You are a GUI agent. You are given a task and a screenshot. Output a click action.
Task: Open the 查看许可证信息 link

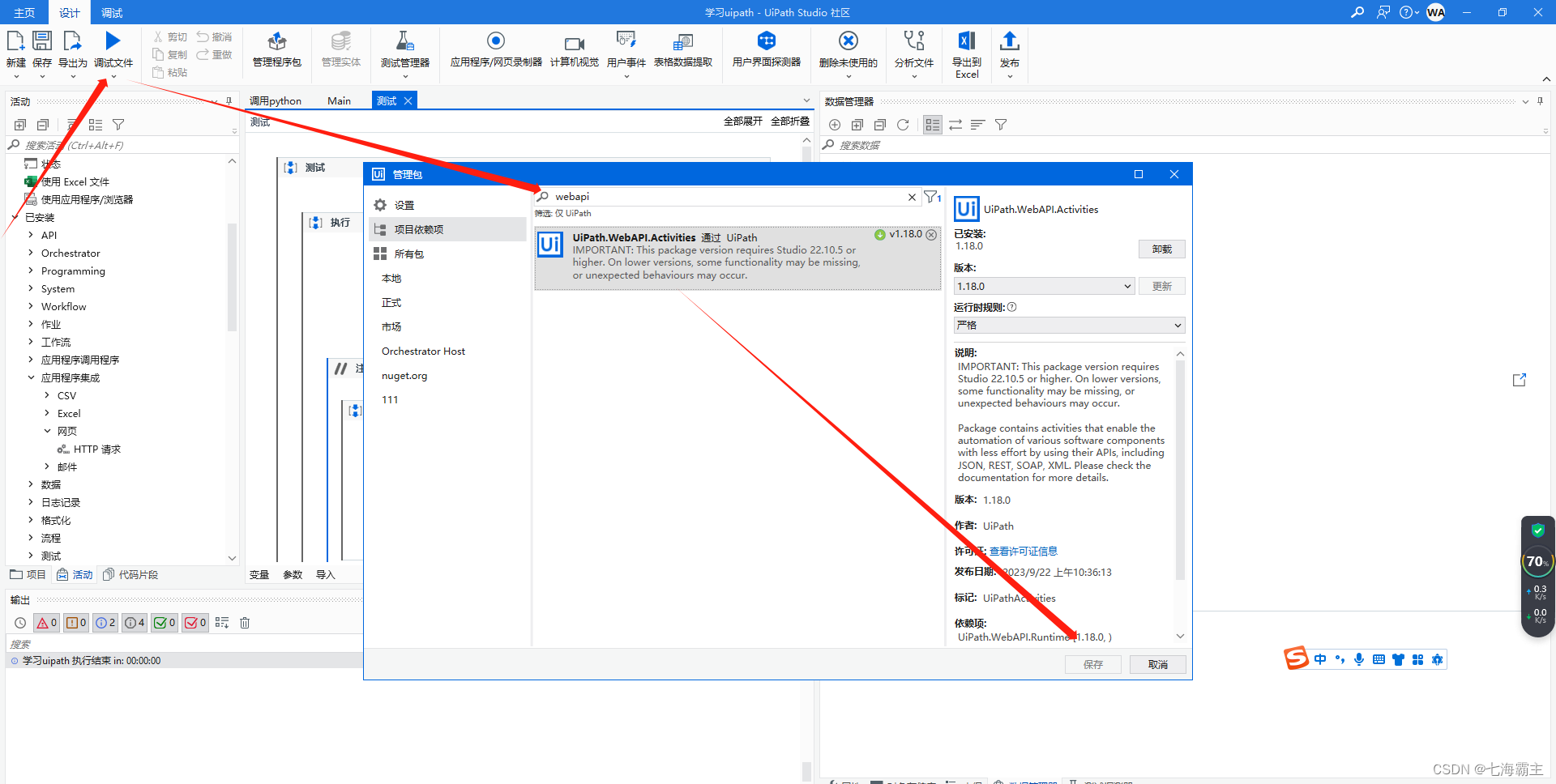click(x=1023, y=551)
